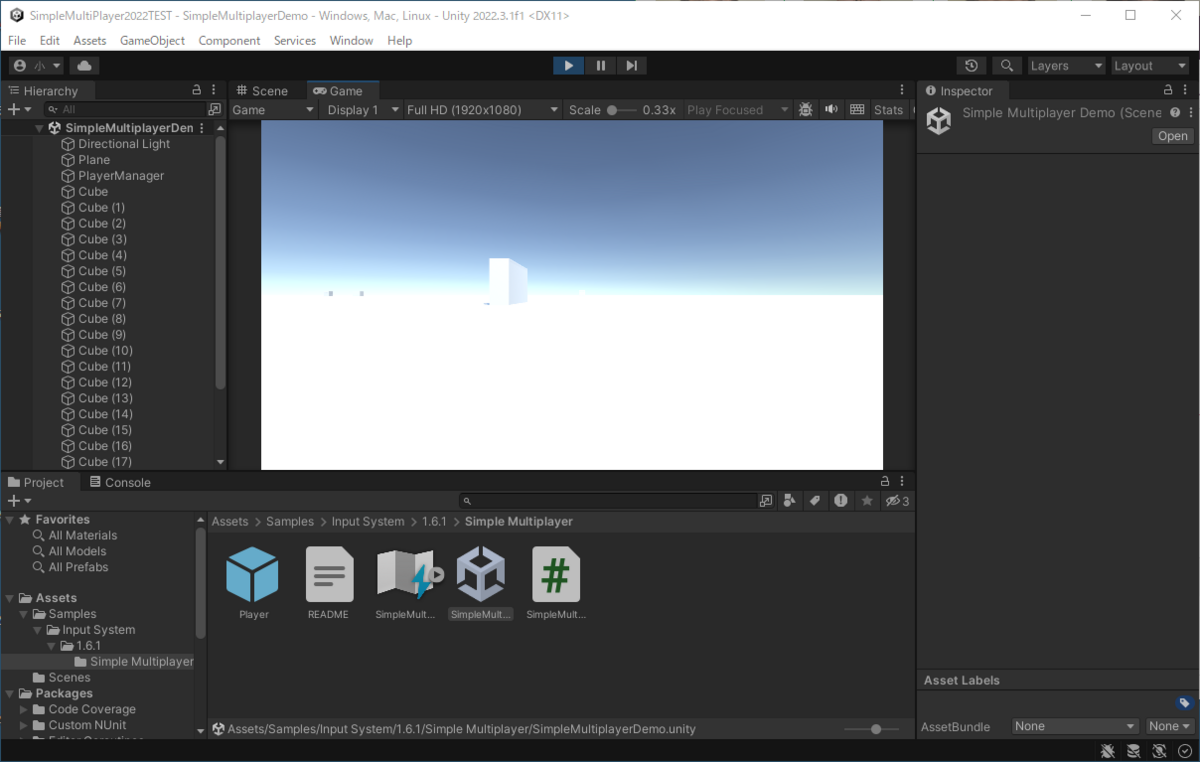The image size is (1200, 762).
Task: Start Play mode
Action: (569, 66)
